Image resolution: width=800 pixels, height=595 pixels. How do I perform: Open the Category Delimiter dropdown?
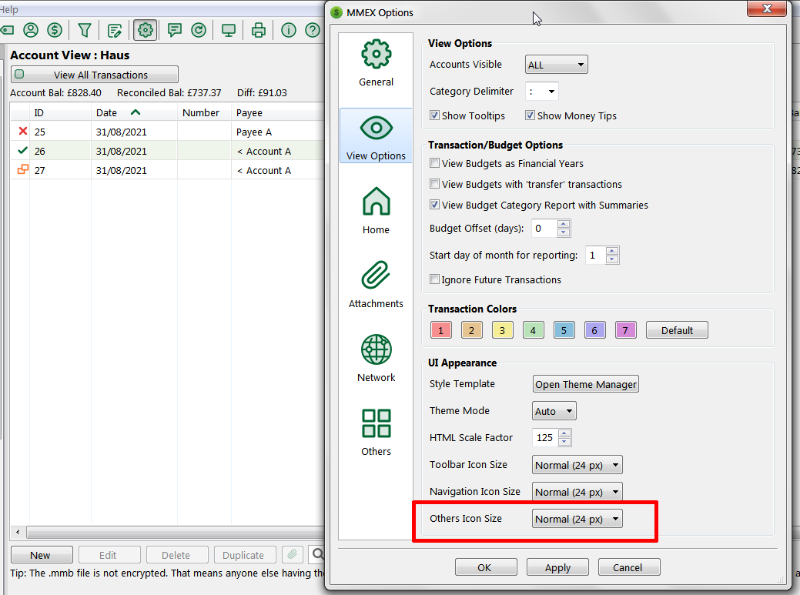pos(541,92)
